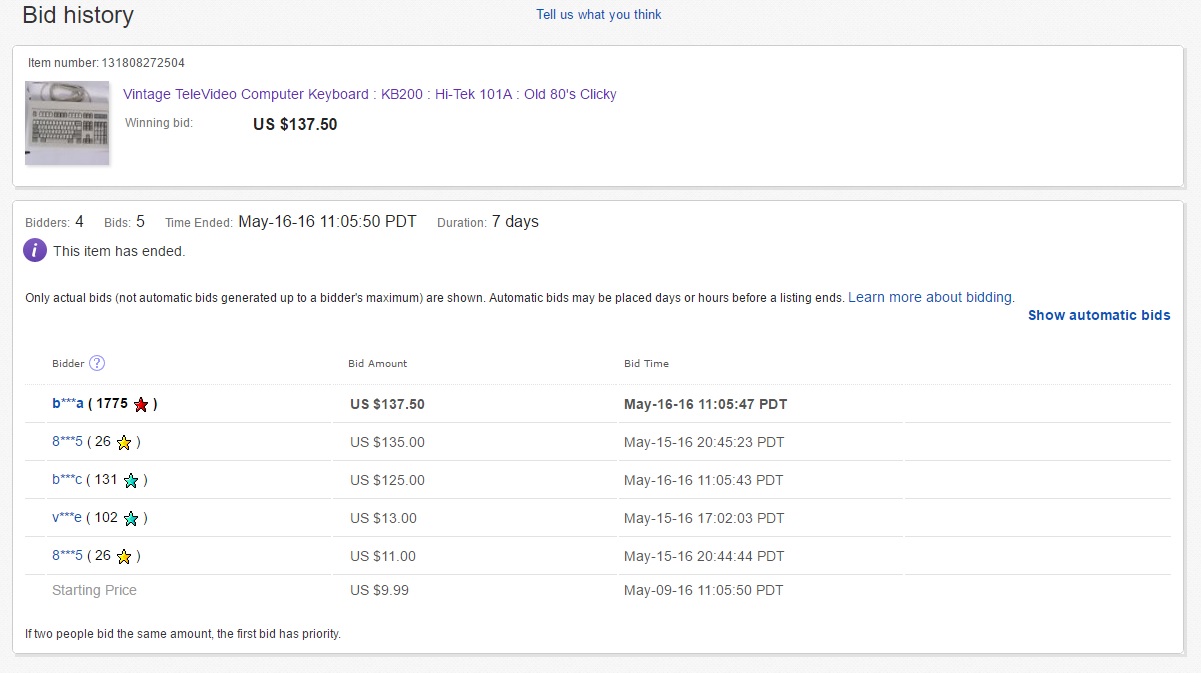
Task: Click the purple info icon beside 'This item has ended'
Action: click(x=35, y=251)
